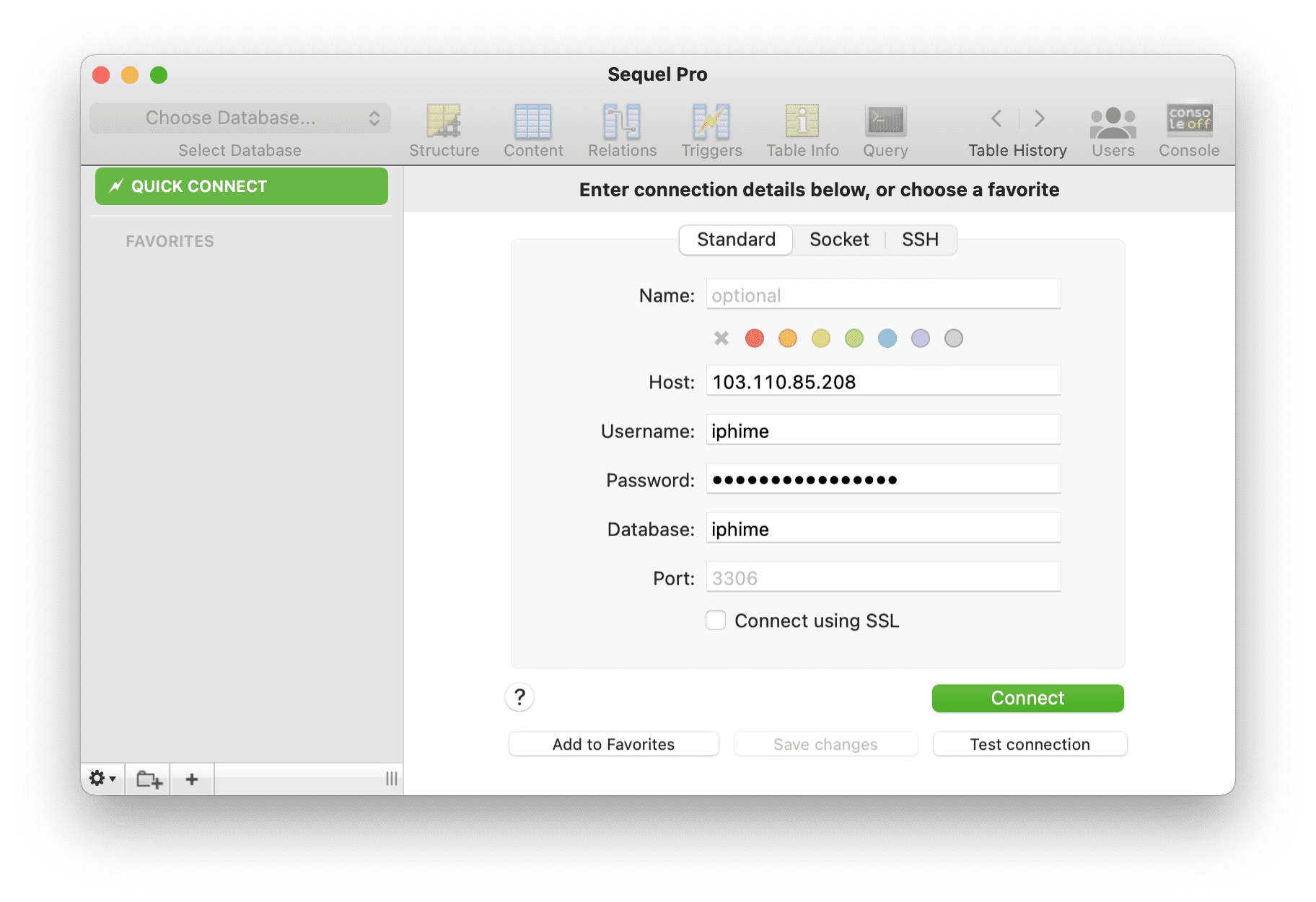
Task: Open the Structure view
Action: click(x=444, y=130)
